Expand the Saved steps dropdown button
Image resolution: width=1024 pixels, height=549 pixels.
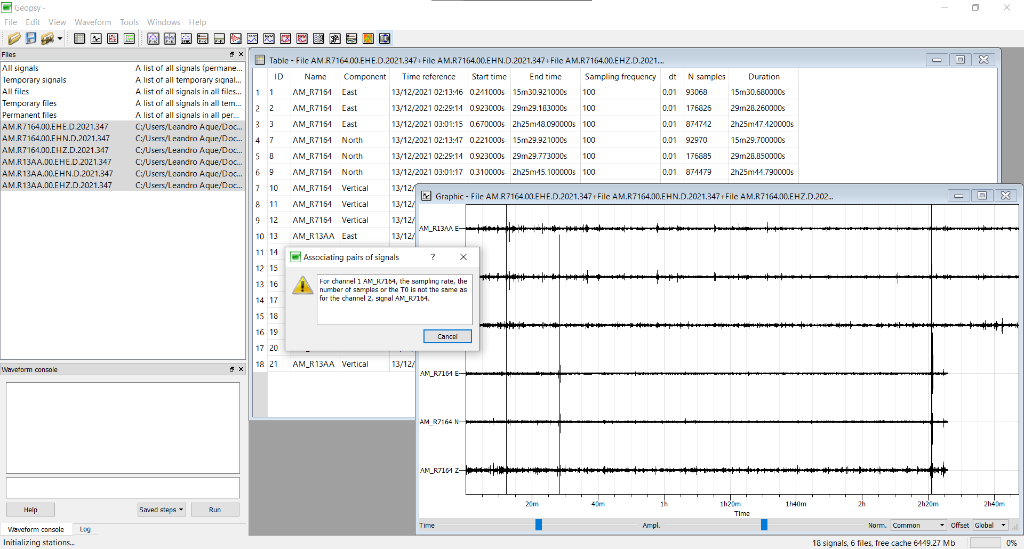pyautogui.click(x=162, y=510)
